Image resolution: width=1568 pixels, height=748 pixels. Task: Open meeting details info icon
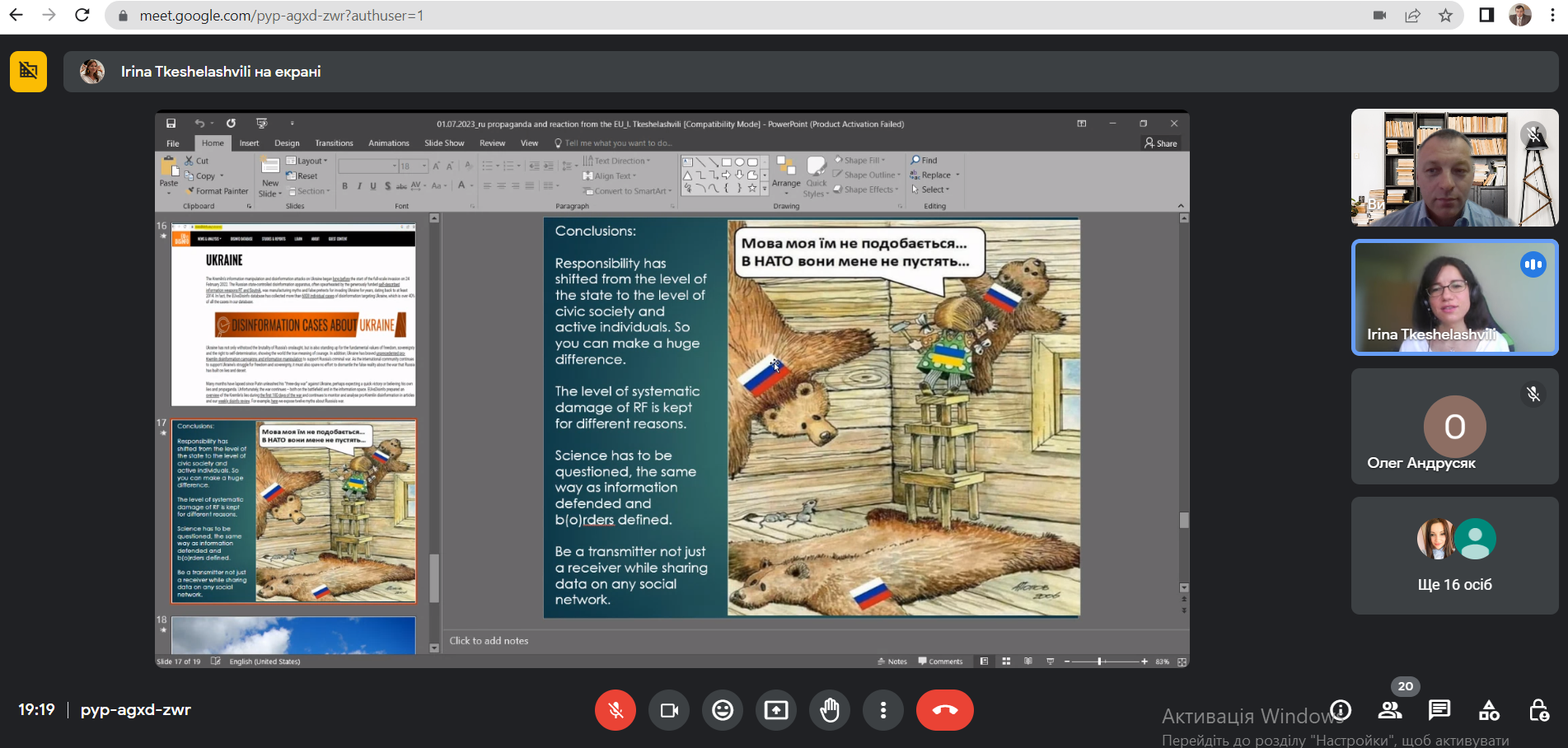1341,710
